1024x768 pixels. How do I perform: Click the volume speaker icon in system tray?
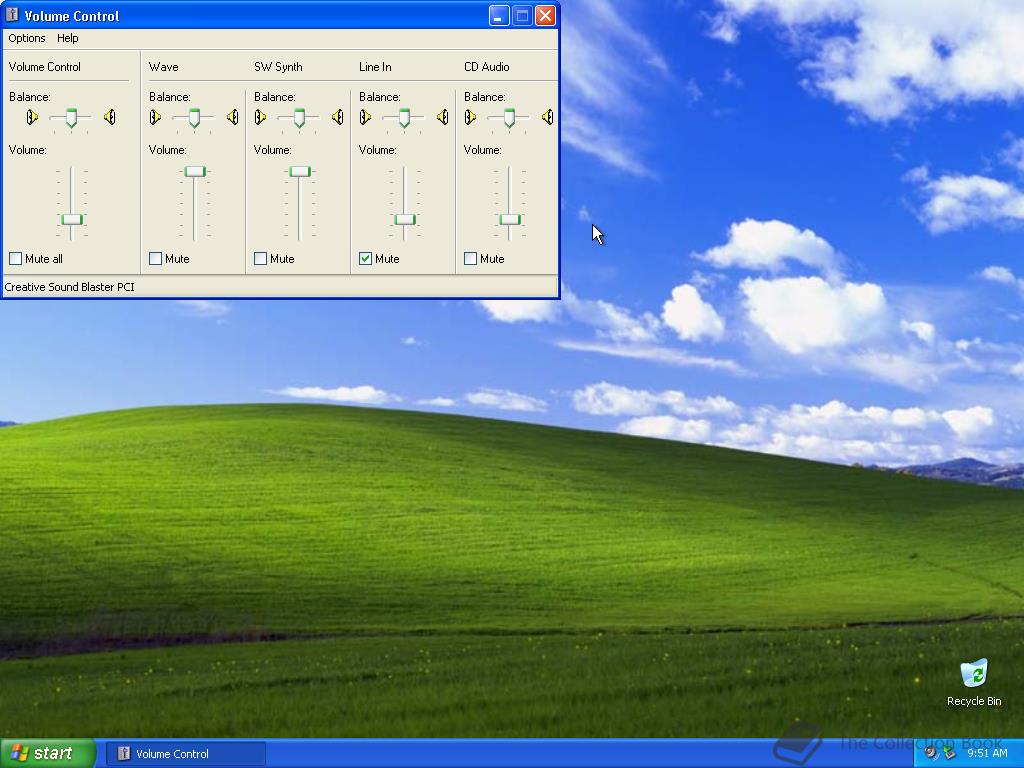point(931,753)
